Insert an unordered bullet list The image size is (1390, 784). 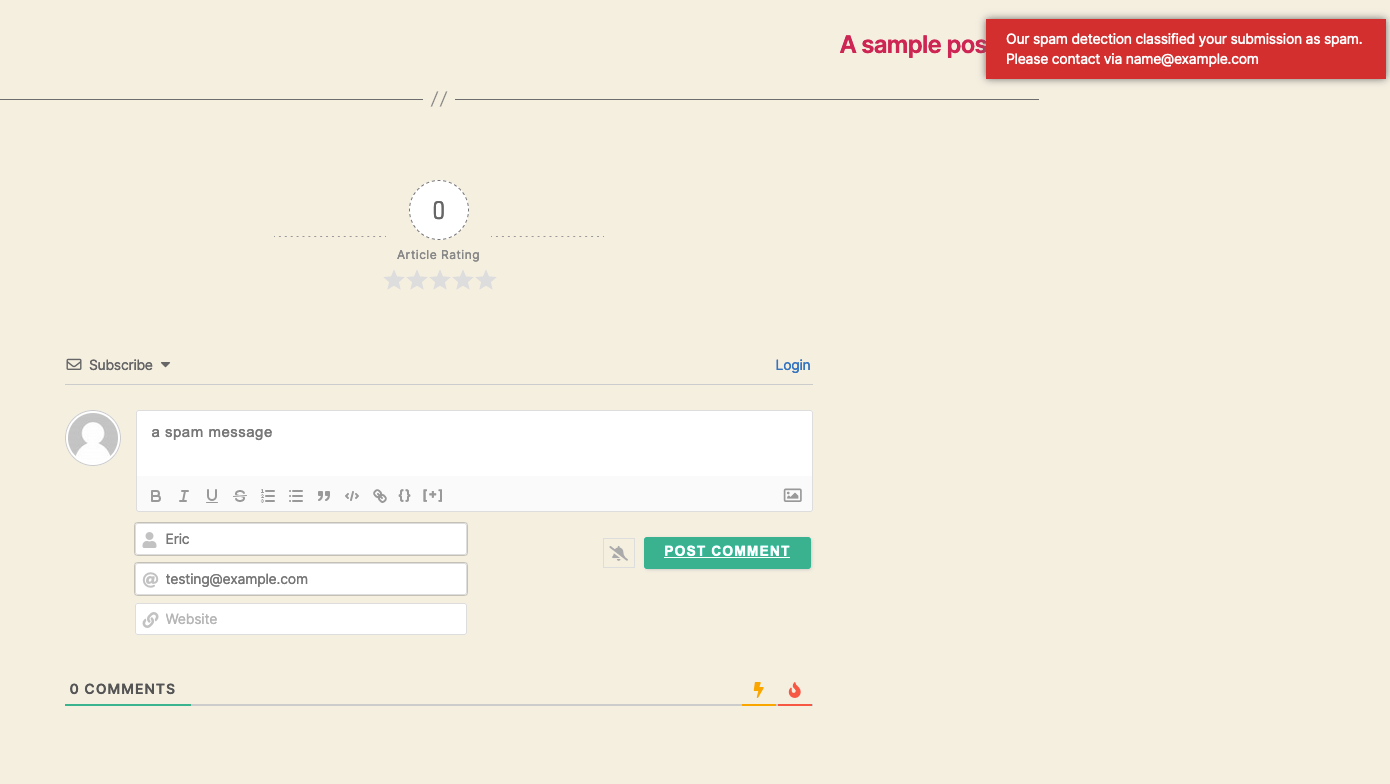296,496
